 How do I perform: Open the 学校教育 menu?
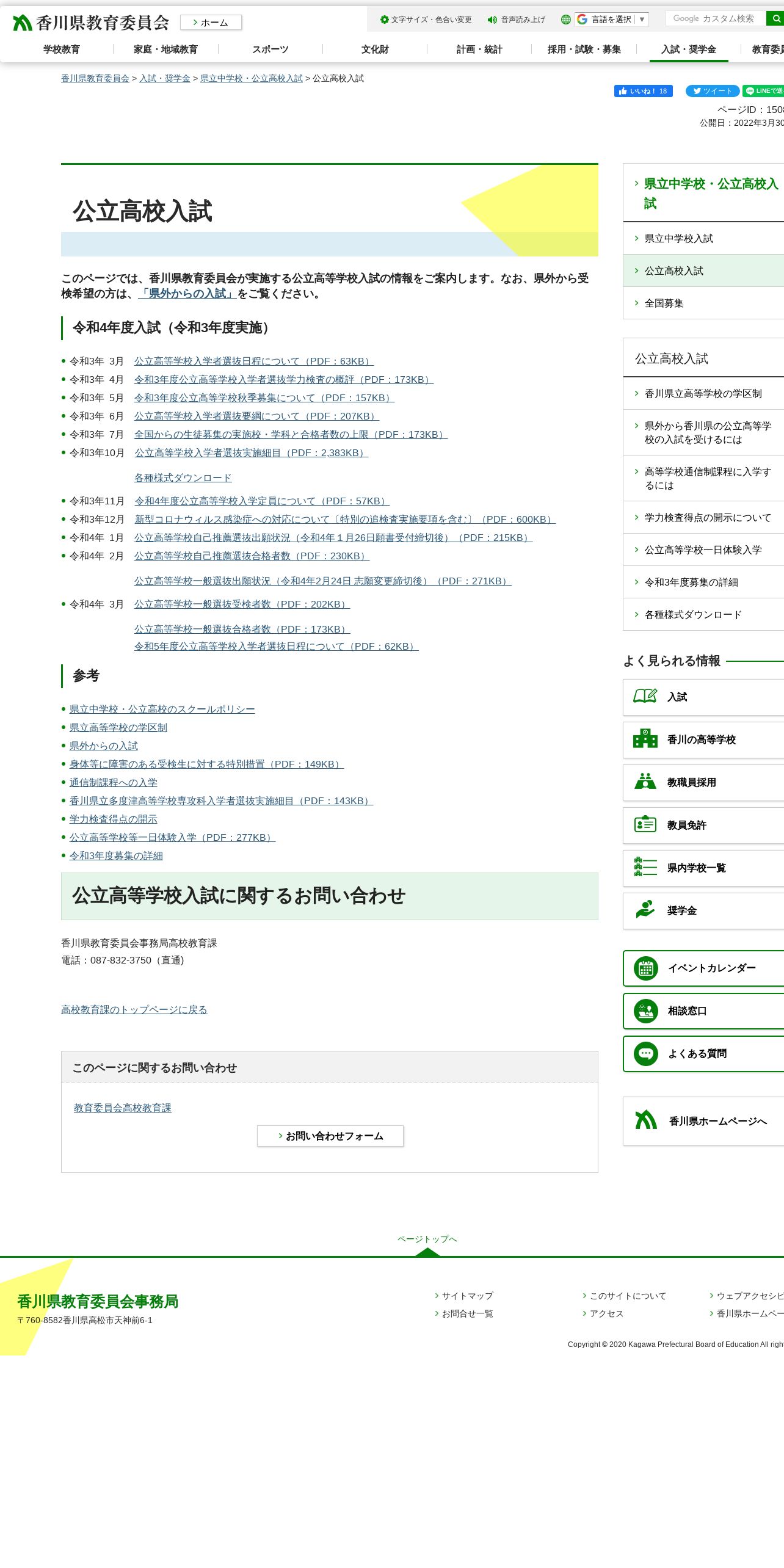[x=62, y=49]
